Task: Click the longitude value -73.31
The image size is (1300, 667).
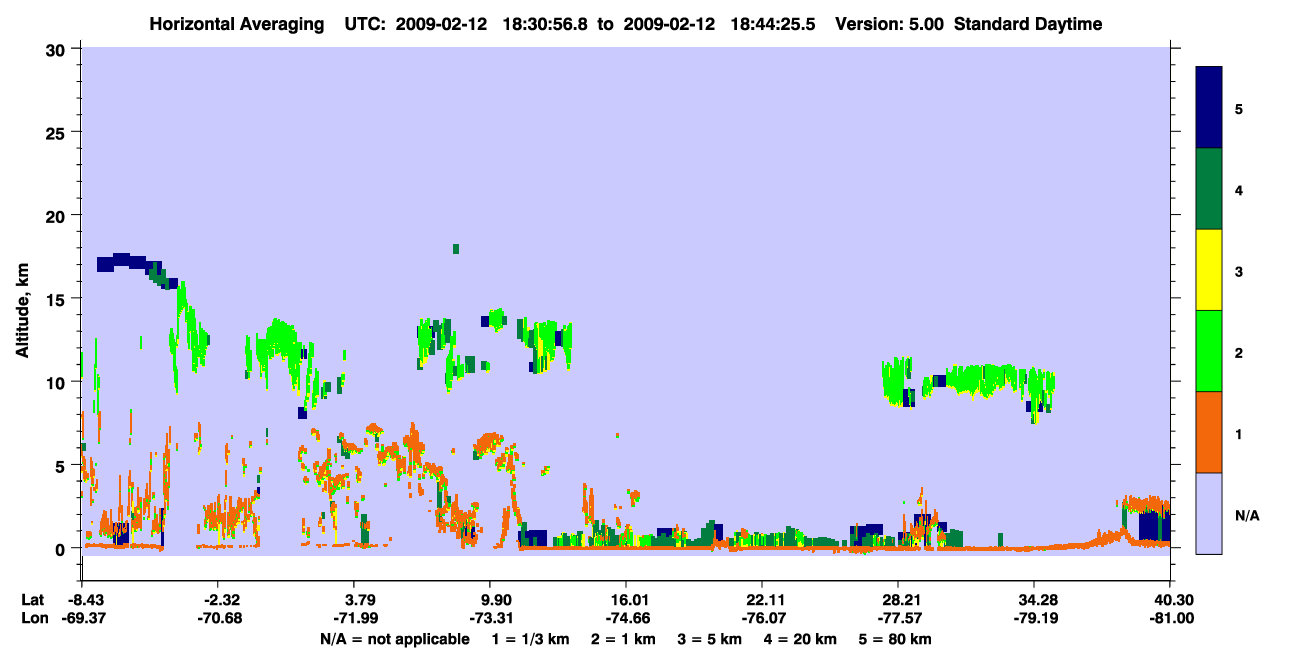Action: coord(490,618)
